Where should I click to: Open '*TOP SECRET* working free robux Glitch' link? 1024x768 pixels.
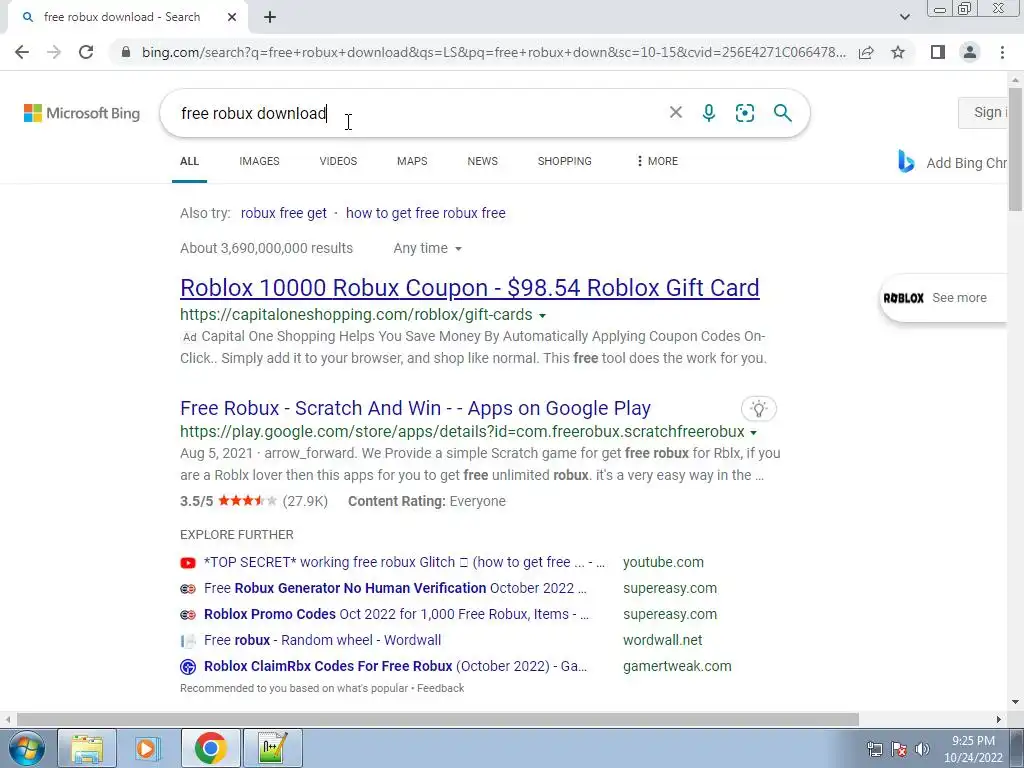point(404,562)
